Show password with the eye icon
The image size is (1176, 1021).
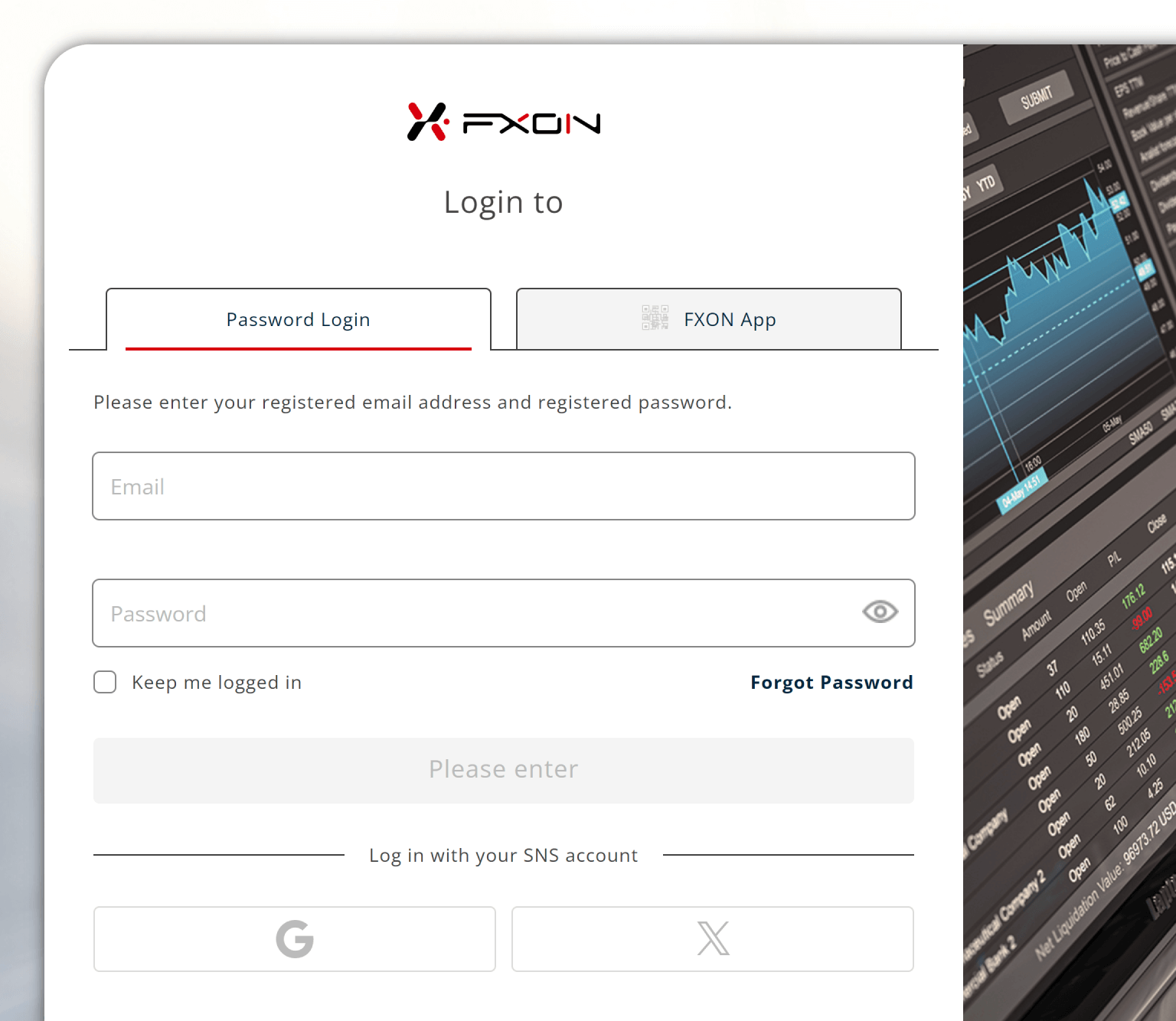point(880,612)
